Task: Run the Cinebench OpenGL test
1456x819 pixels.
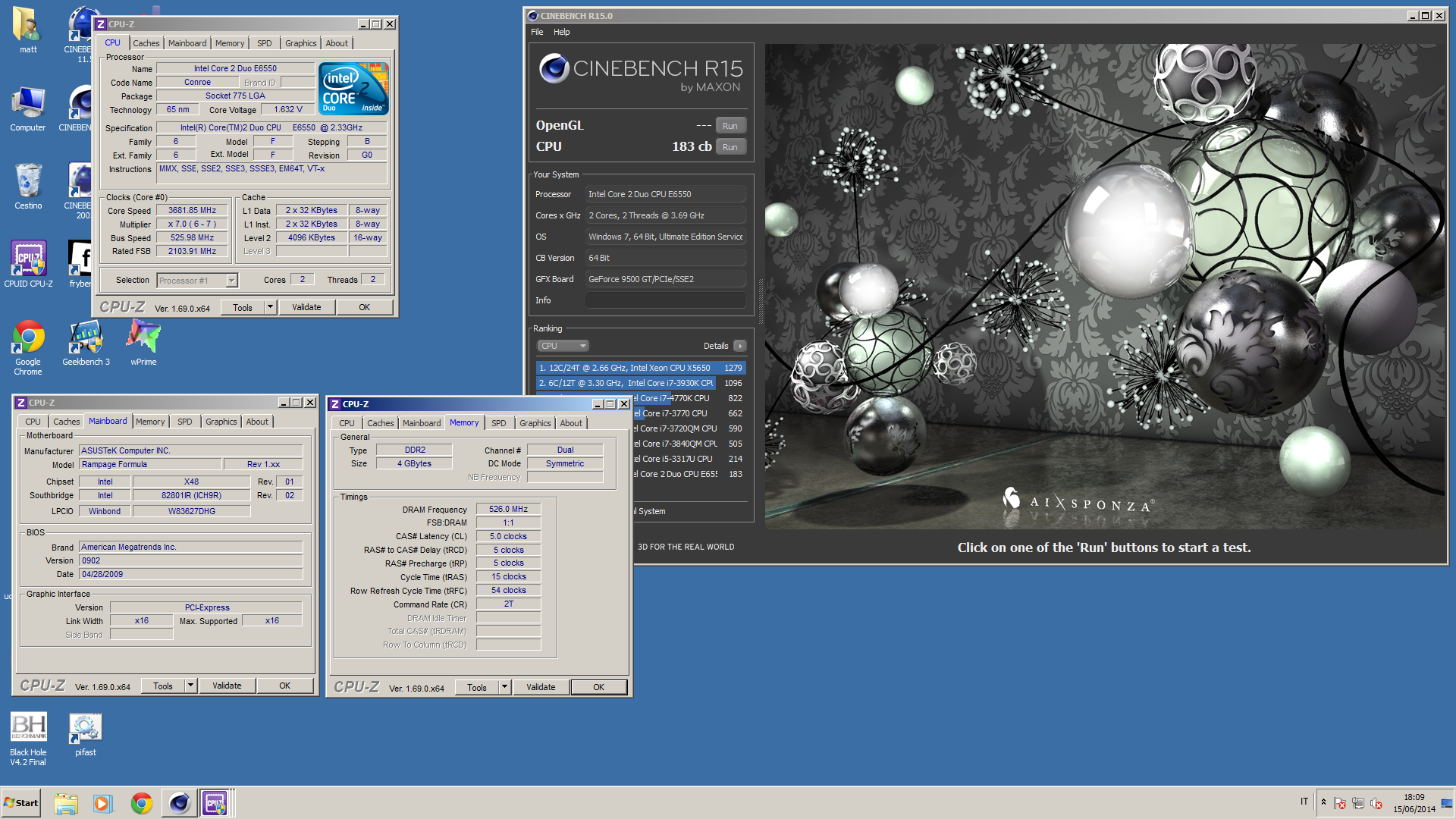Action: [x=730, y=126]
